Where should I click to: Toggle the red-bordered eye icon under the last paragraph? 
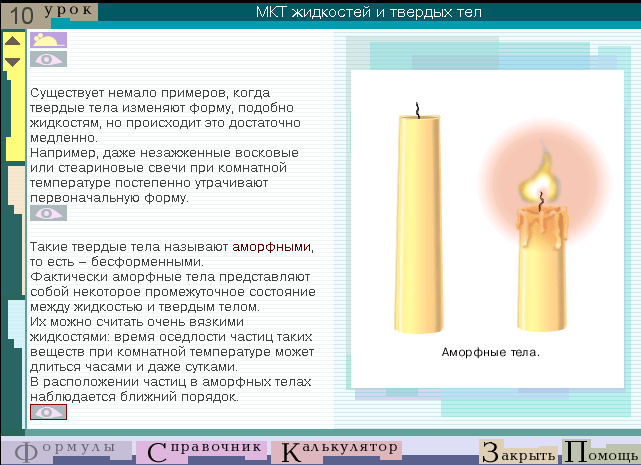pos(48,412)
